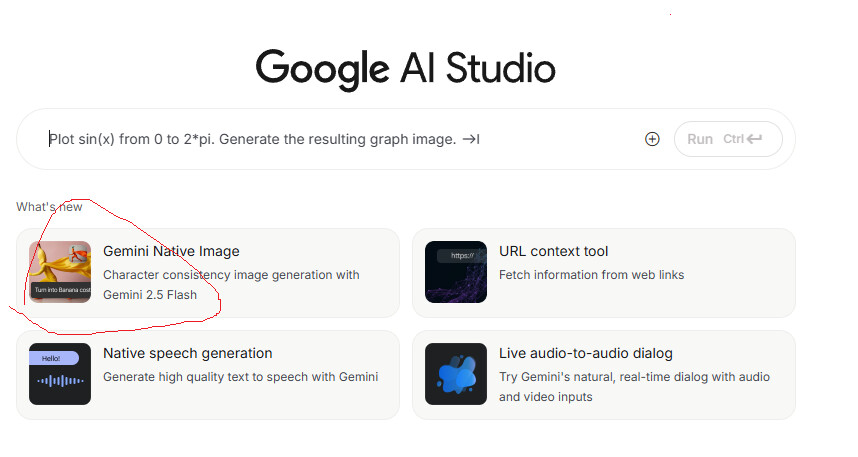Select the Native speech Hello waveform icon
Screen dimensions: 858x457
(x=60, y=374)
